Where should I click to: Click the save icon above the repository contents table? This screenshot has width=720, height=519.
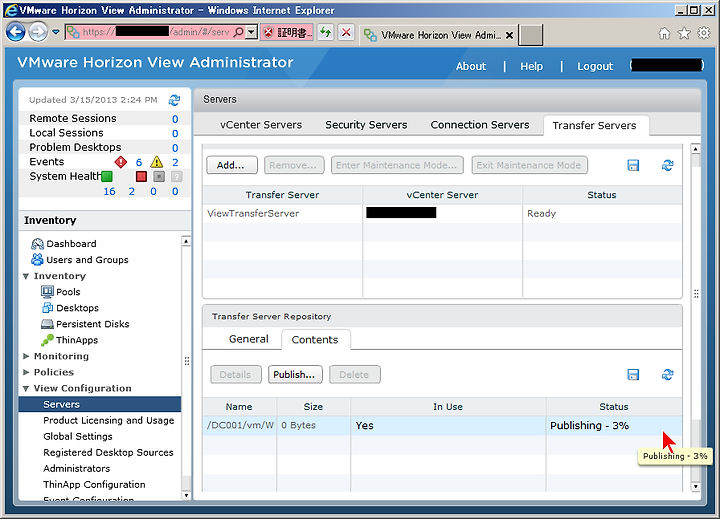(x=633, y=375)
